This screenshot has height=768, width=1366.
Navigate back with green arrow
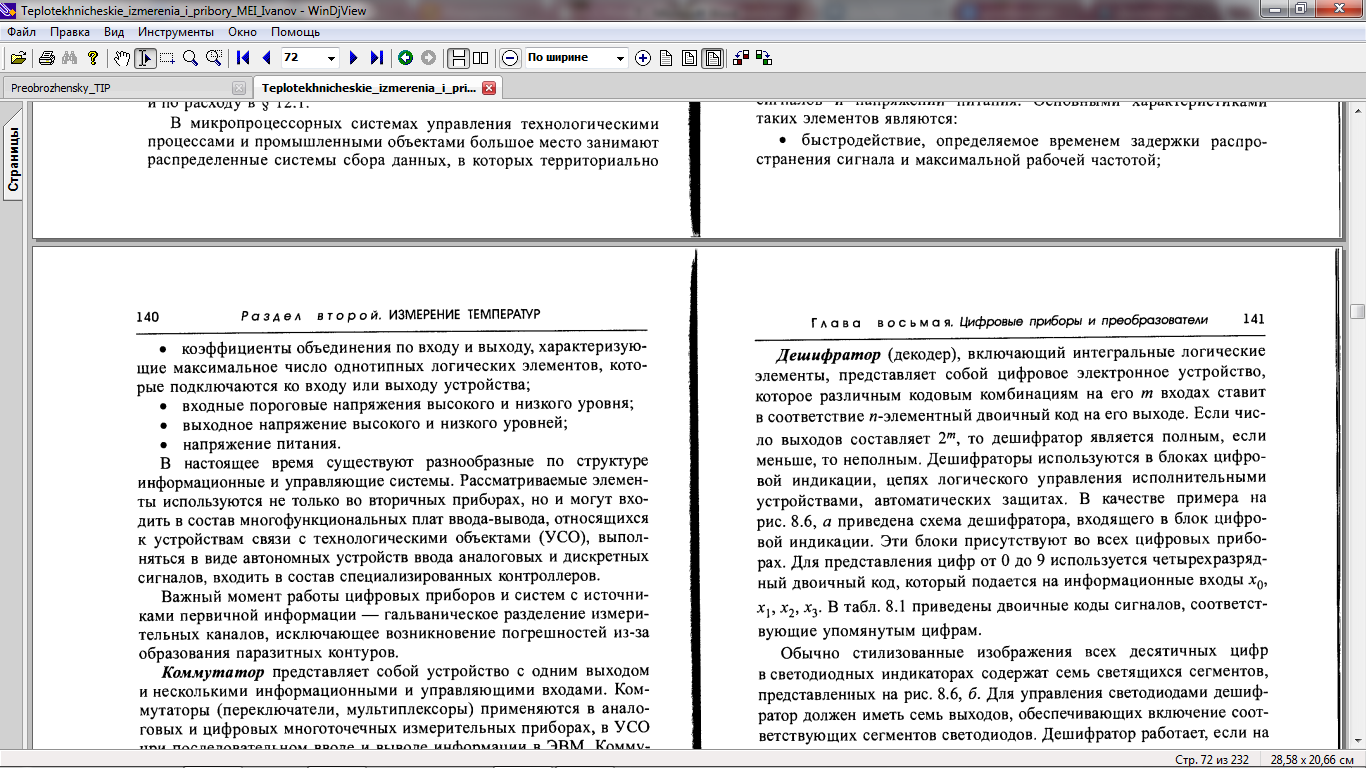click(405, 58)
